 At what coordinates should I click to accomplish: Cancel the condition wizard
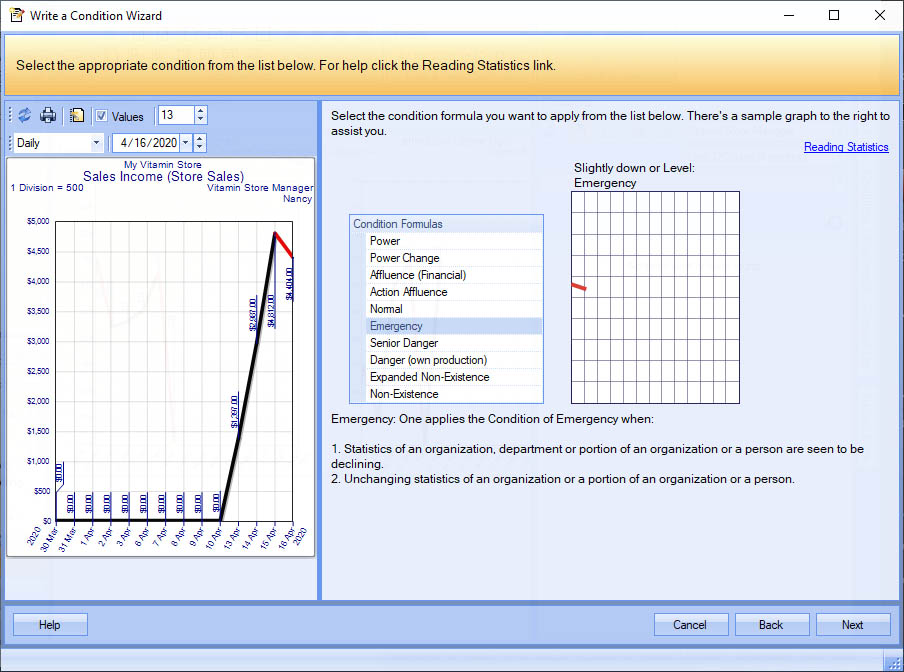click(691, 624)
